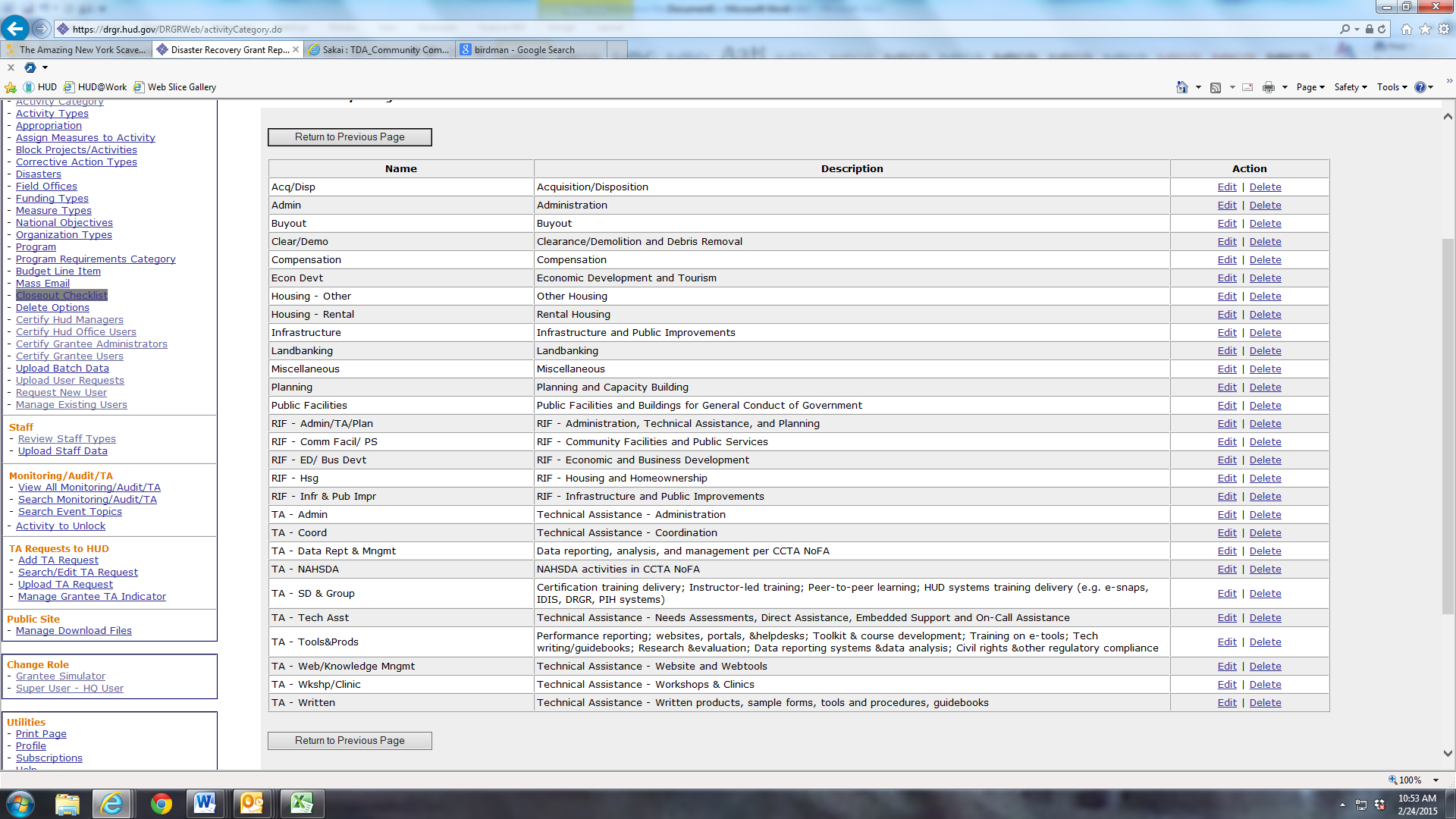The image size is (1456, 819).
Task: Expand the Safety dropdown menu
Action: [x=1350, y=87]
